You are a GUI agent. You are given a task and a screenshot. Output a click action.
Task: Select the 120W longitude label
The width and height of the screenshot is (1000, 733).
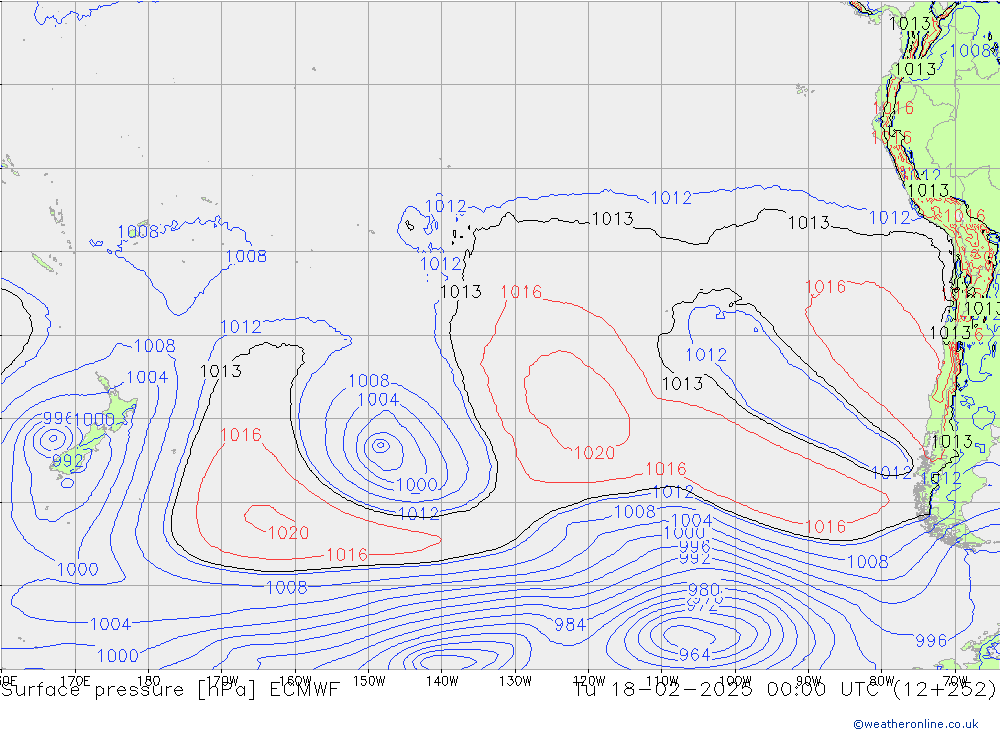pos(589,681)
